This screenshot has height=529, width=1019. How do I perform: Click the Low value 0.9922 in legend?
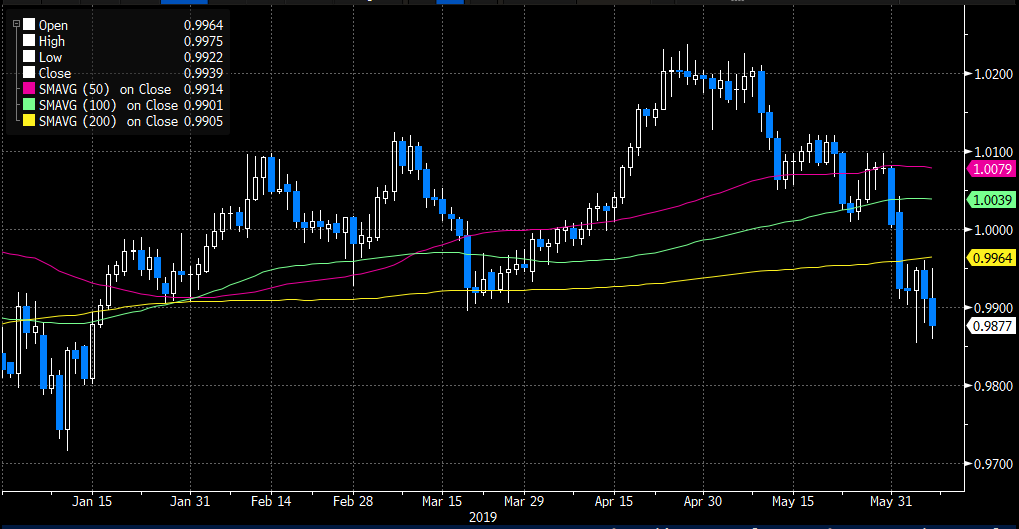click(203, 57)
